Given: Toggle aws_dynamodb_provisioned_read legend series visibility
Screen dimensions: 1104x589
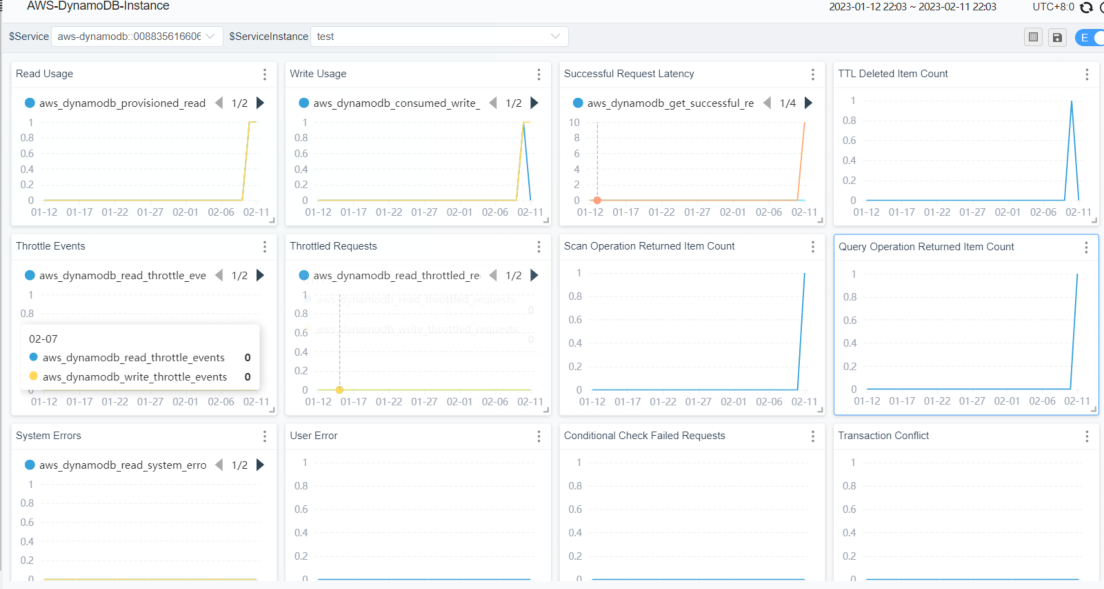Looking at the screenshot, I should pyautogui.click(x=117, y=103).
